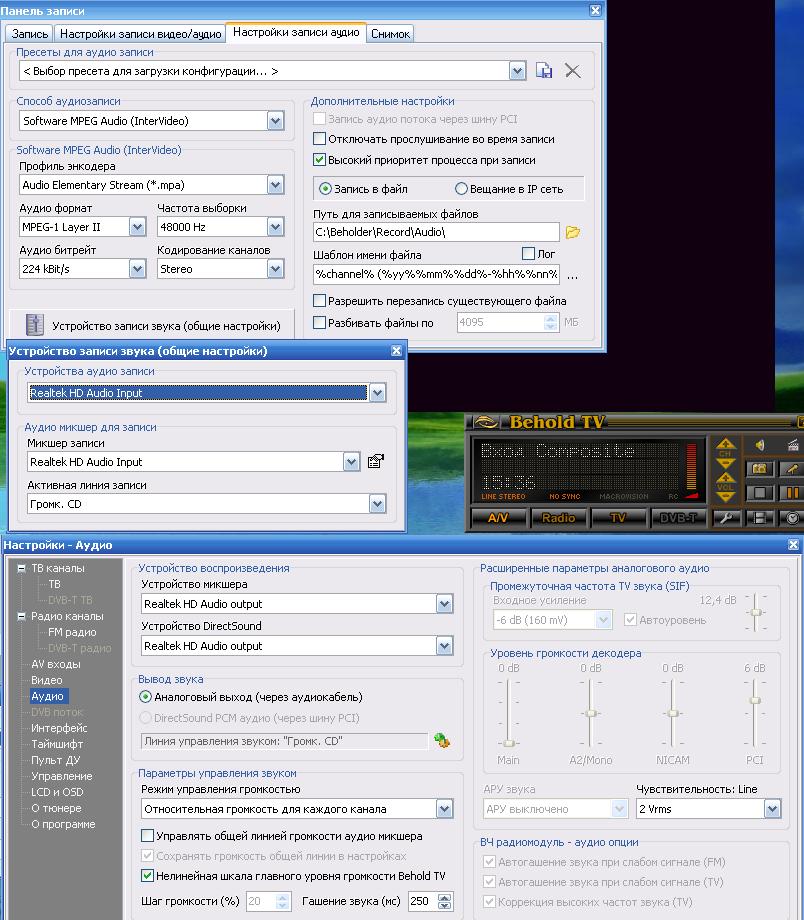Expand the 'Аудио битрейт' 224 kBit/s dropdown
The image size is (804, 920).
pos(137,269)
